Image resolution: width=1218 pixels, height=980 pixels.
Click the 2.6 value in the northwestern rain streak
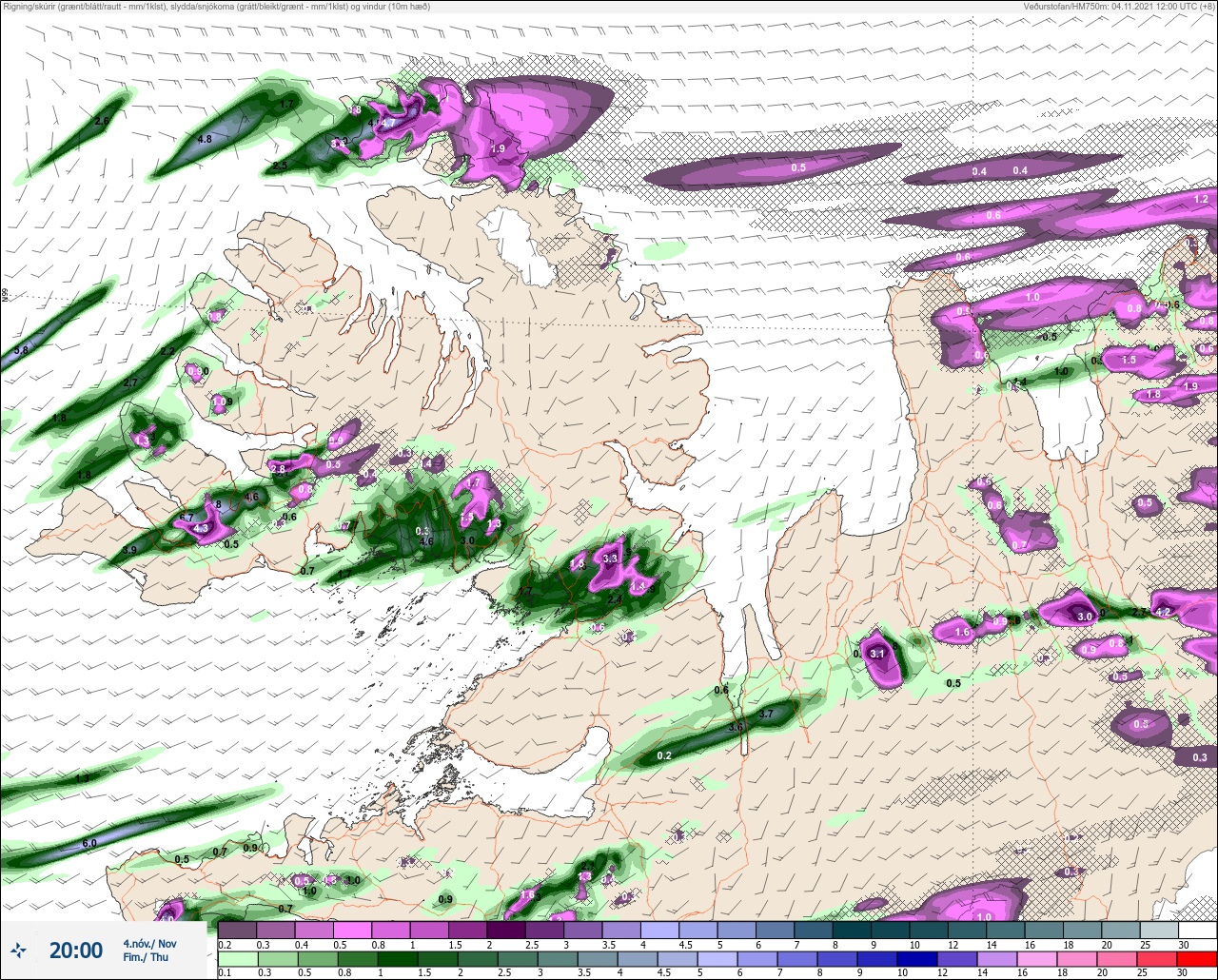click(102, 121)
